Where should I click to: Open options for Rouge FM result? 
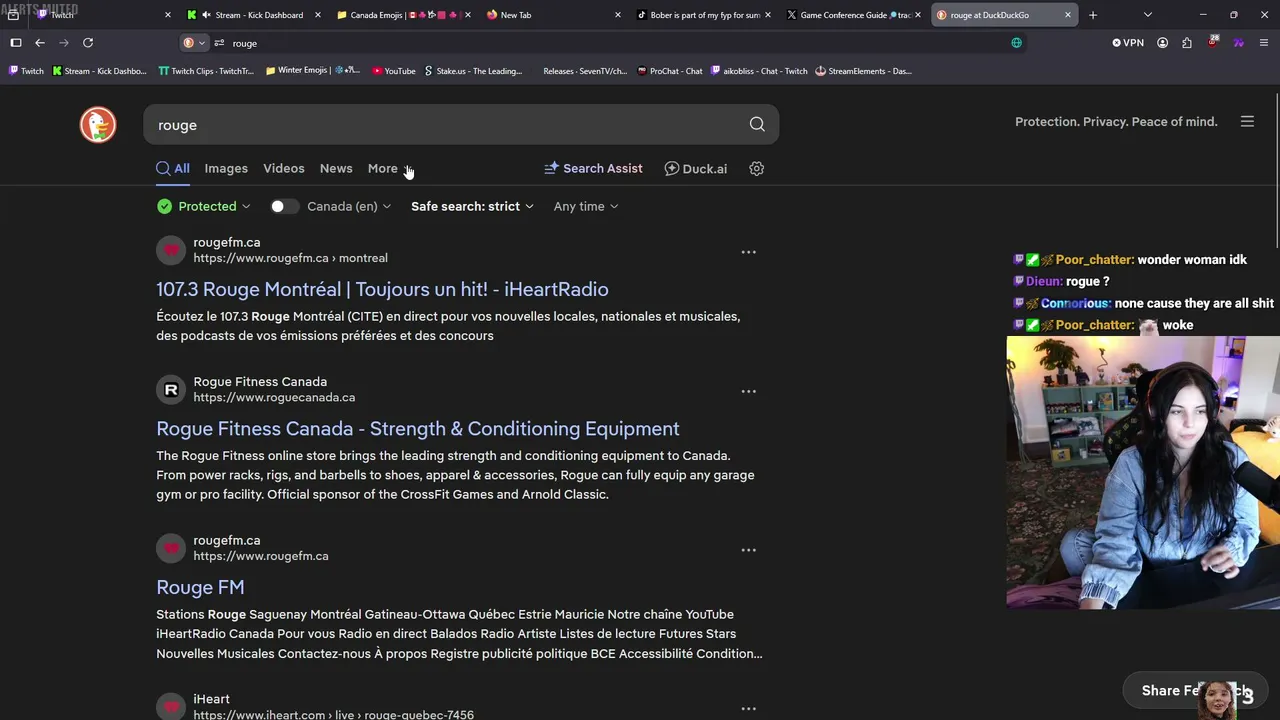748,550
